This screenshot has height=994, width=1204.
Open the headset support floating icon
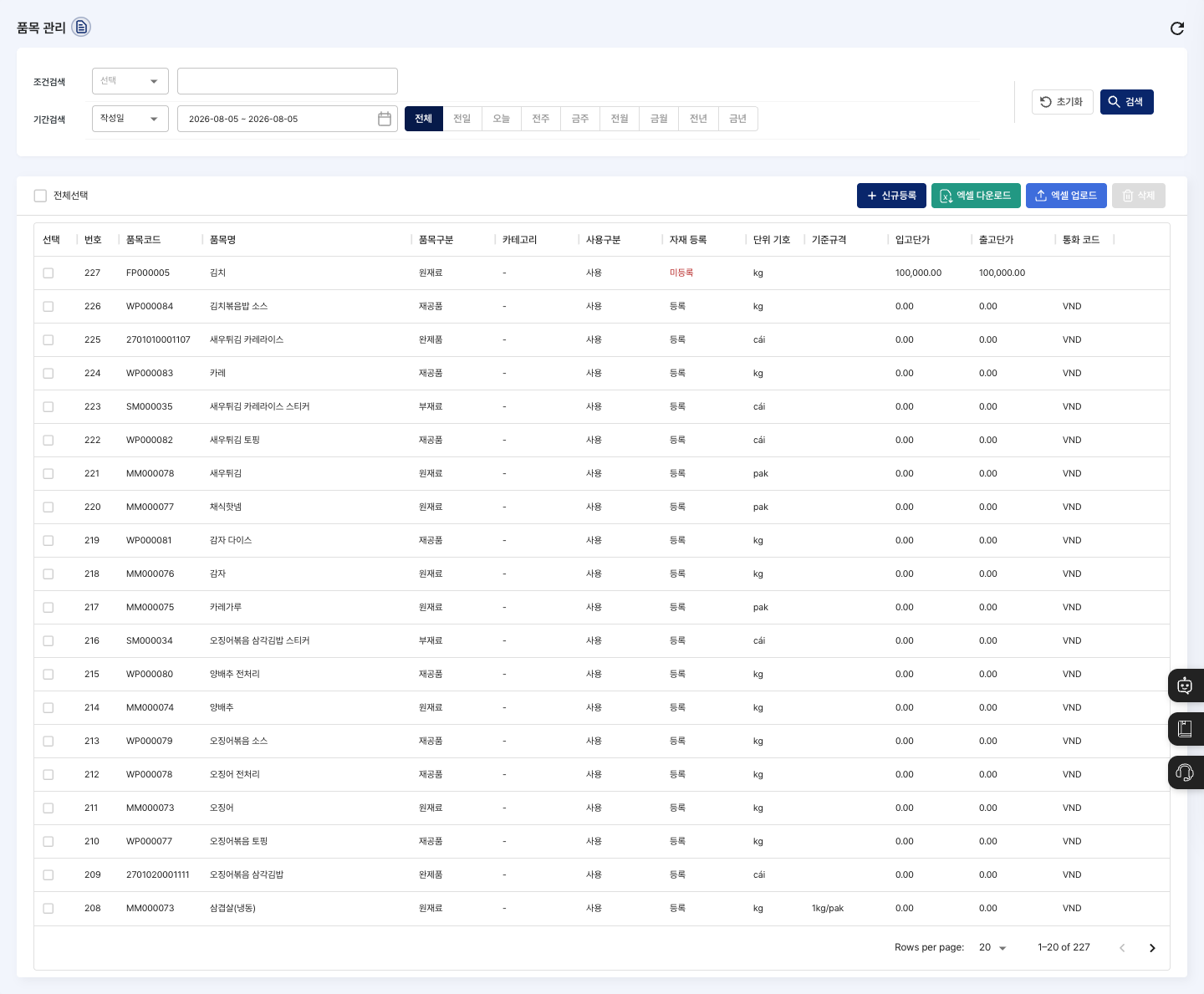coord(1186,772)
